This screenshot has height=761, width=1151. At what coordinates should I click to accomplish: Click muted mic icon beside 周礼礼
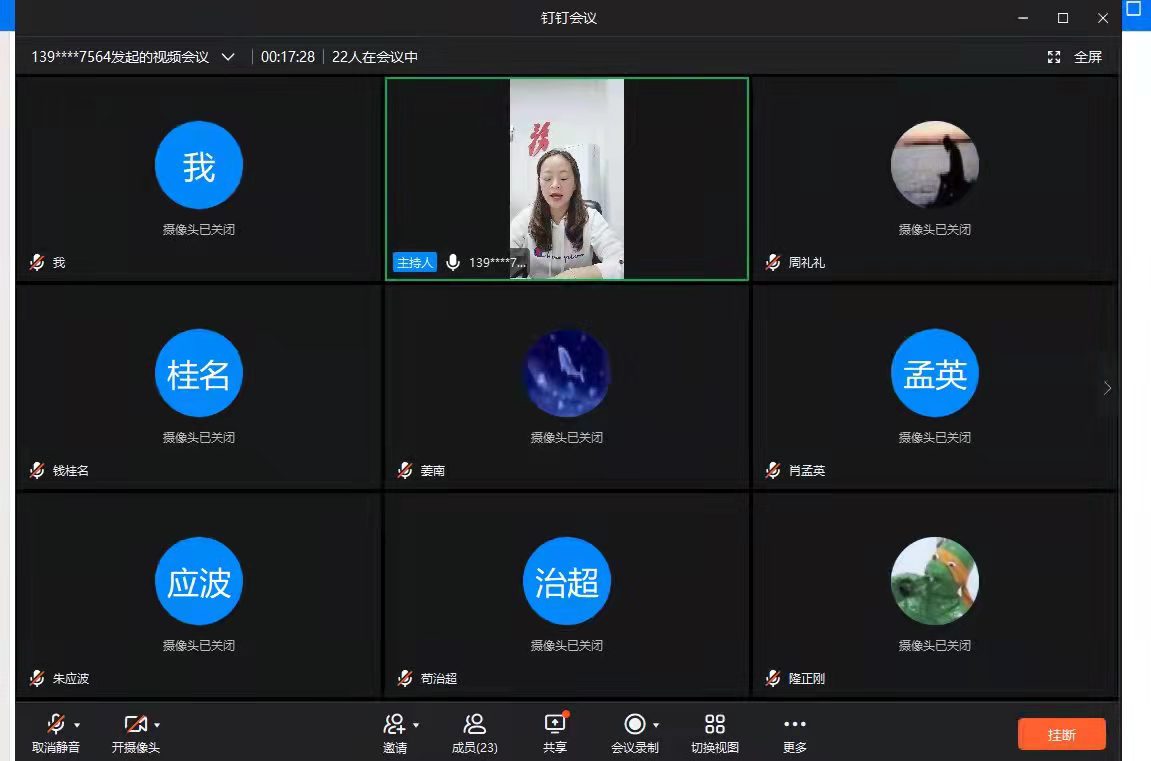point(773,262)
